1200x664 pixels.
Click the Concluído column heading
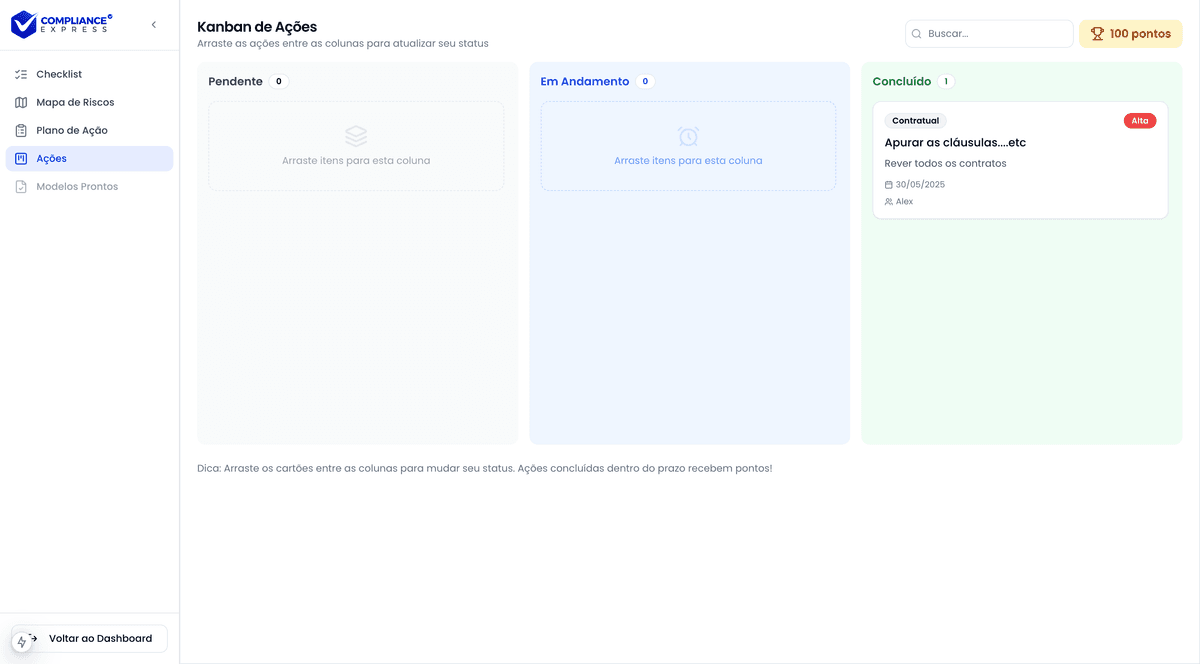pos(902,81)
